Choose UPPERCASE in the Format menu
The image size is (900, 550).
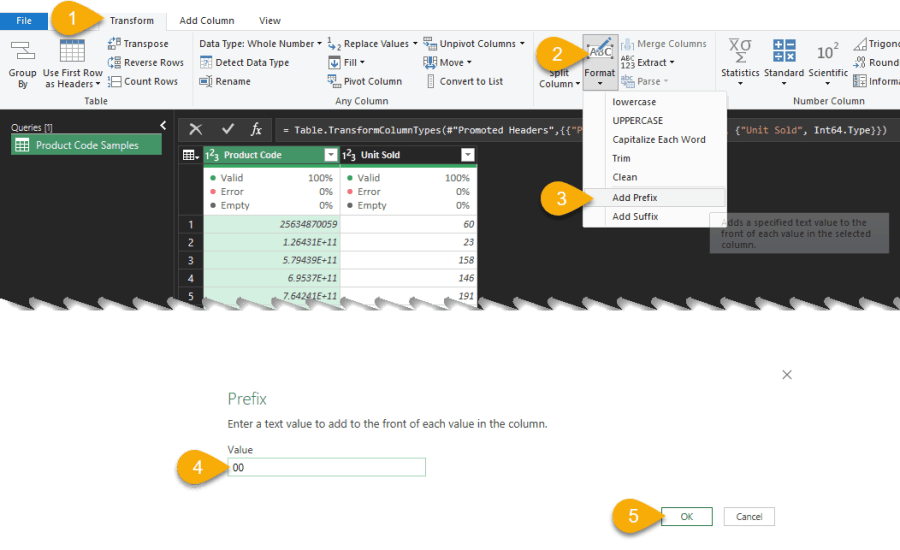pyautogui.click(x=638, y=121)
